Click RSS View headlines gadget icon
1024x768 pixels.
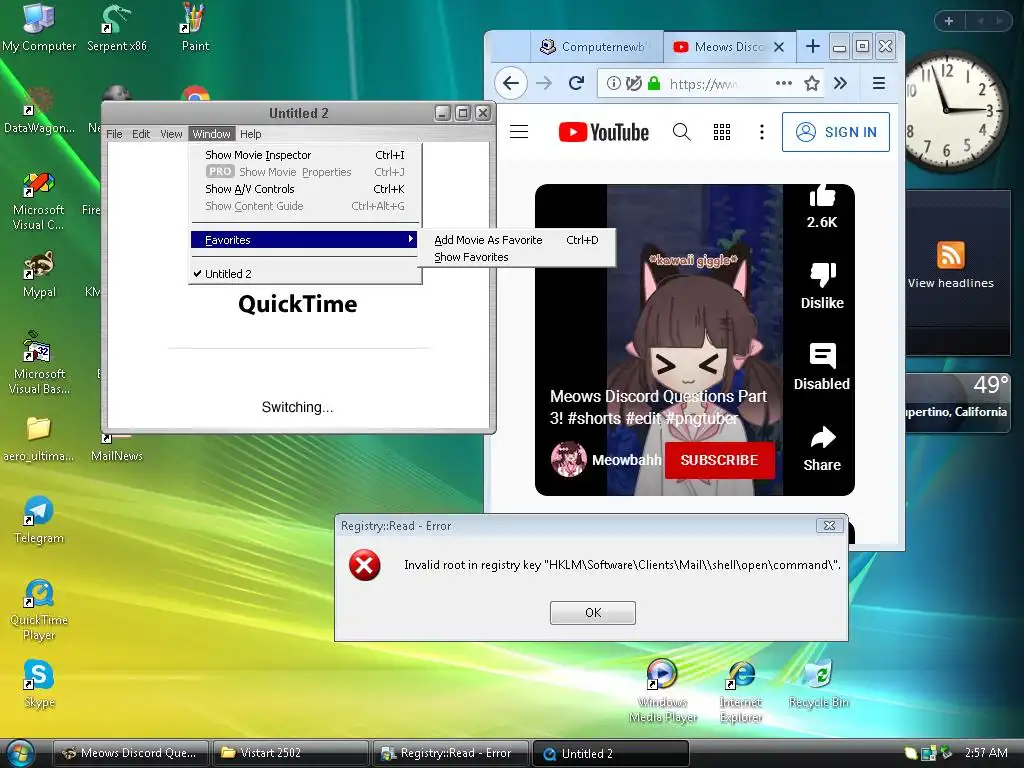coord(951,255)
